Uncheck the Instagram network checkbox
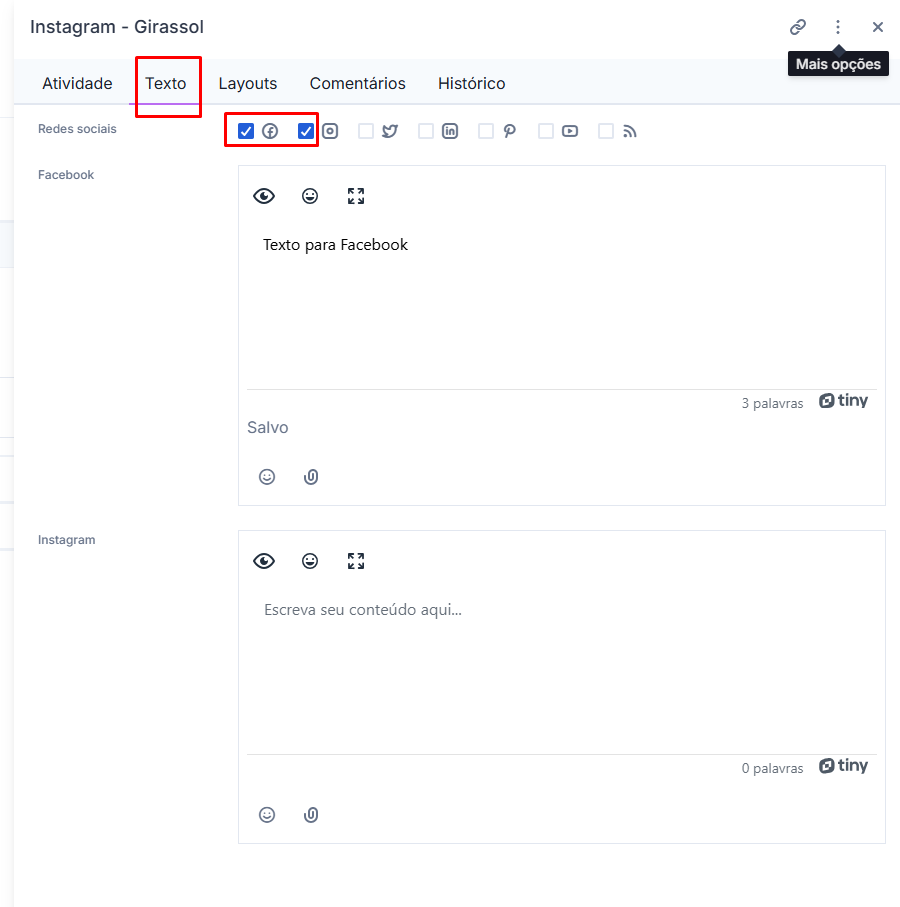Viewport: 900px width, 907px height. [x=305, y=131]
